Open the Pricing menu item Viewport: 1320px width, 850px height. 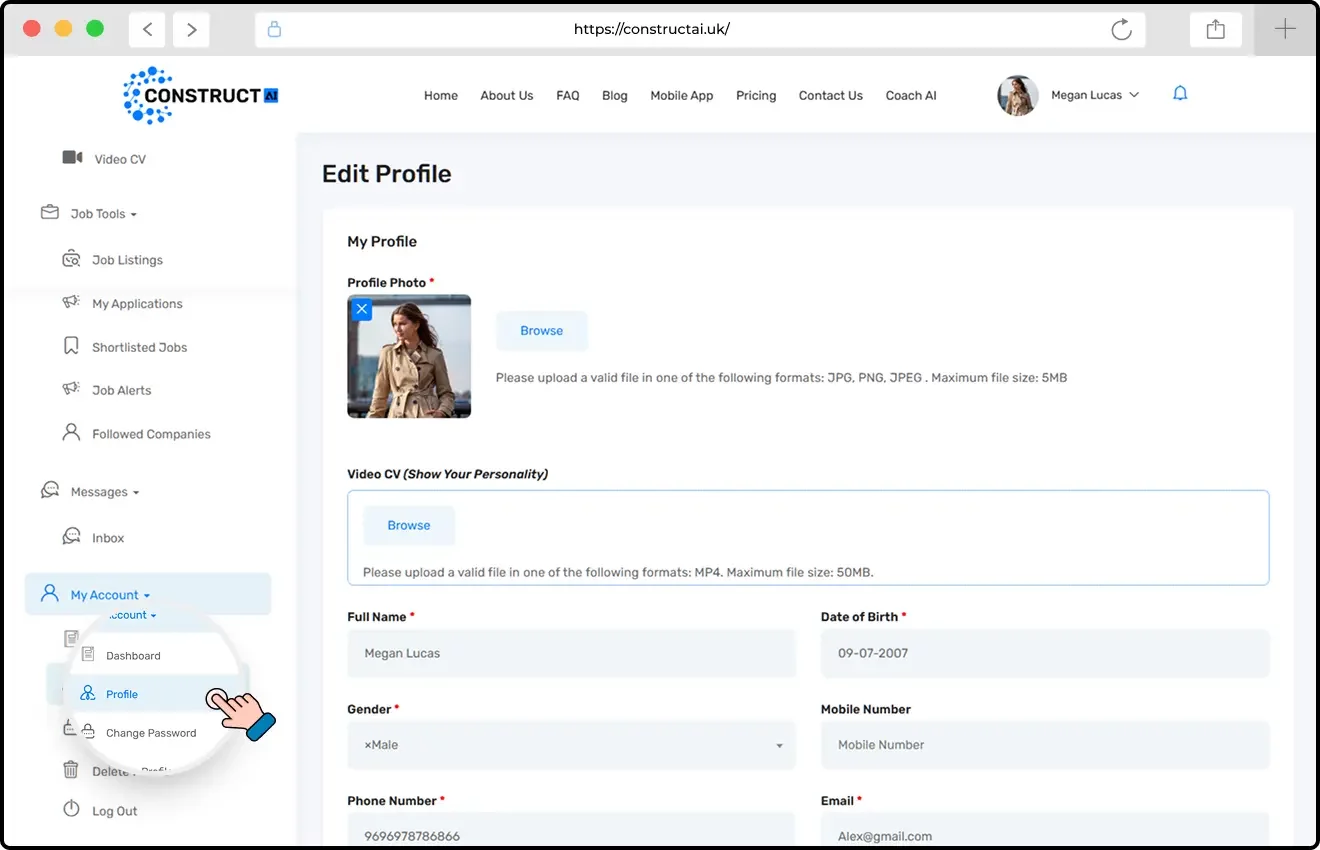click(x=756, y=96)
